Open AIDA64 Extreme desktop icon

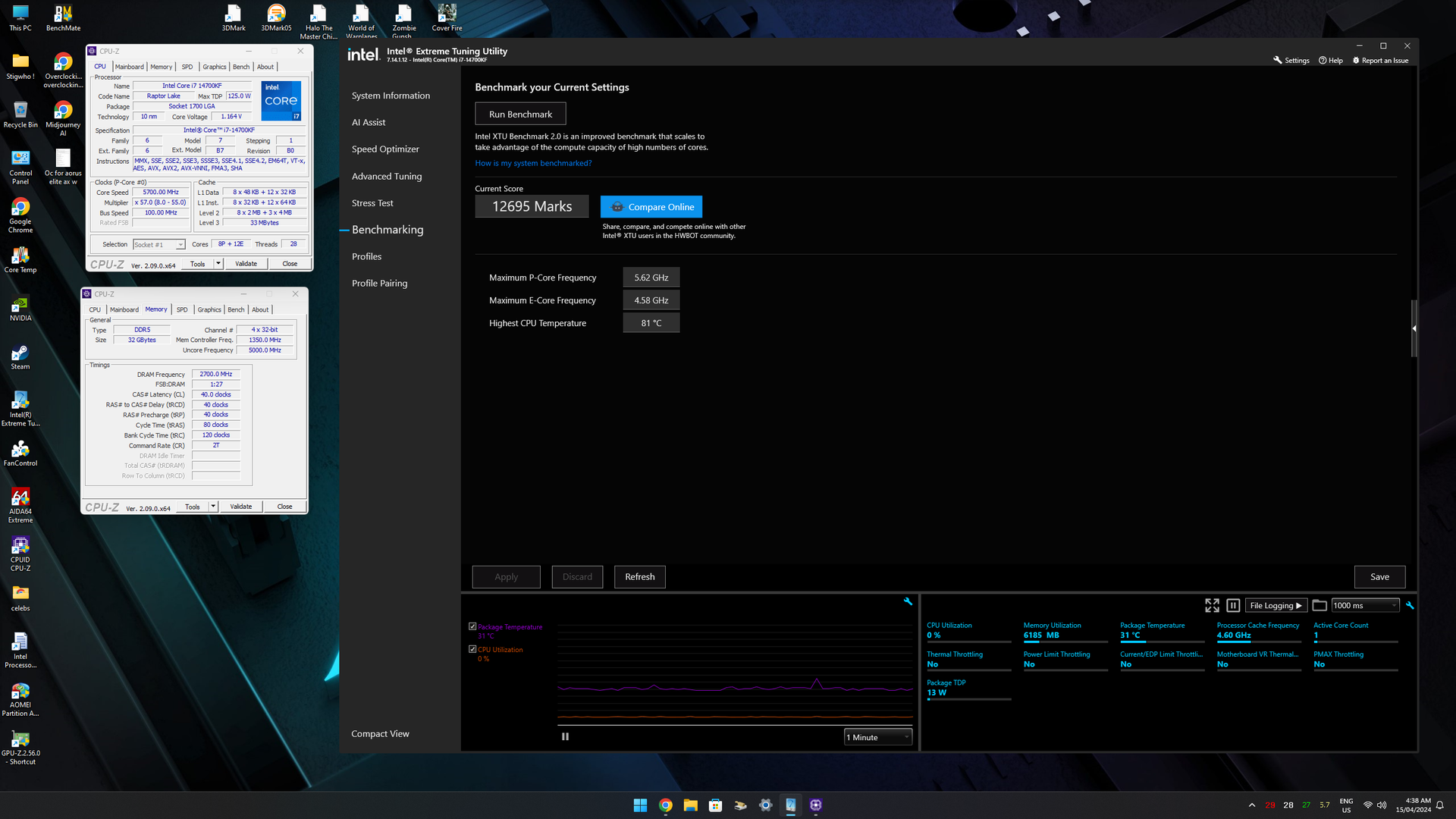point(20,506)
